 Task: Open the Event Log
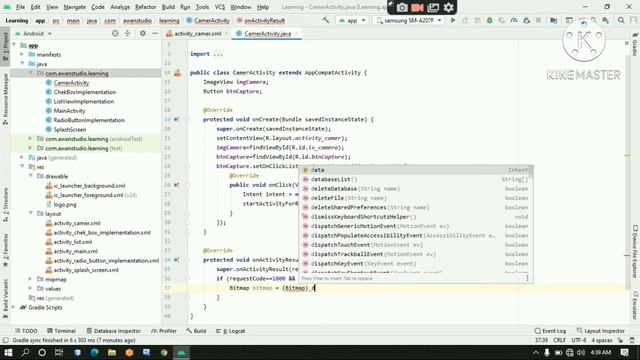point(550,331)
